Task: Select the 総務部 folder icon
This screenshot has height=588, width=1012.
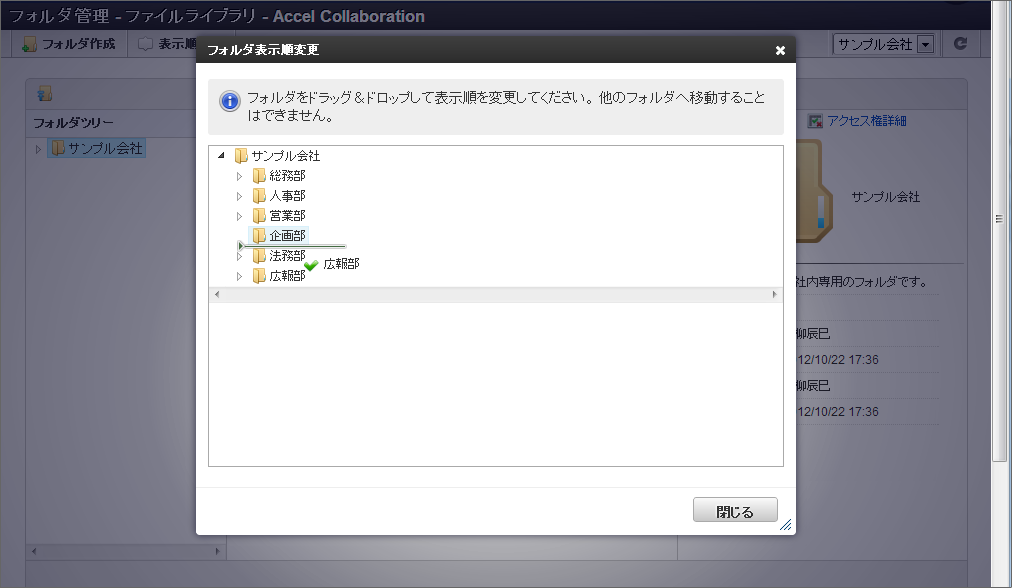Action: click(259, 176)
